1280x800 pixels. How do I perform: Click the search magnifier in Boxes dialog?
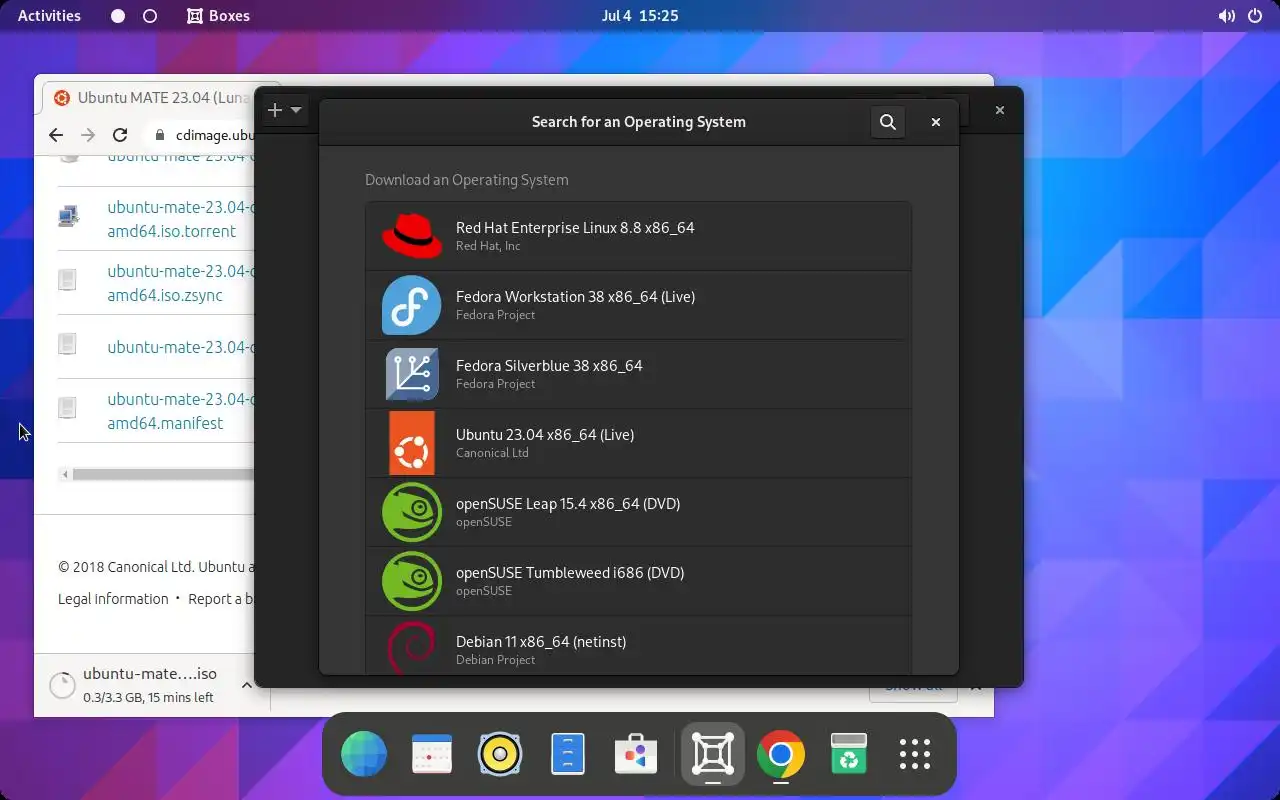[887, 122]
